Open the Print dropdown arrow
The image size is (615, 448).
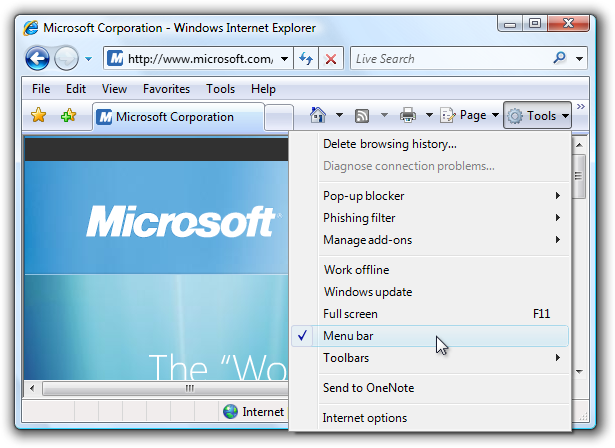click(429, 115)
